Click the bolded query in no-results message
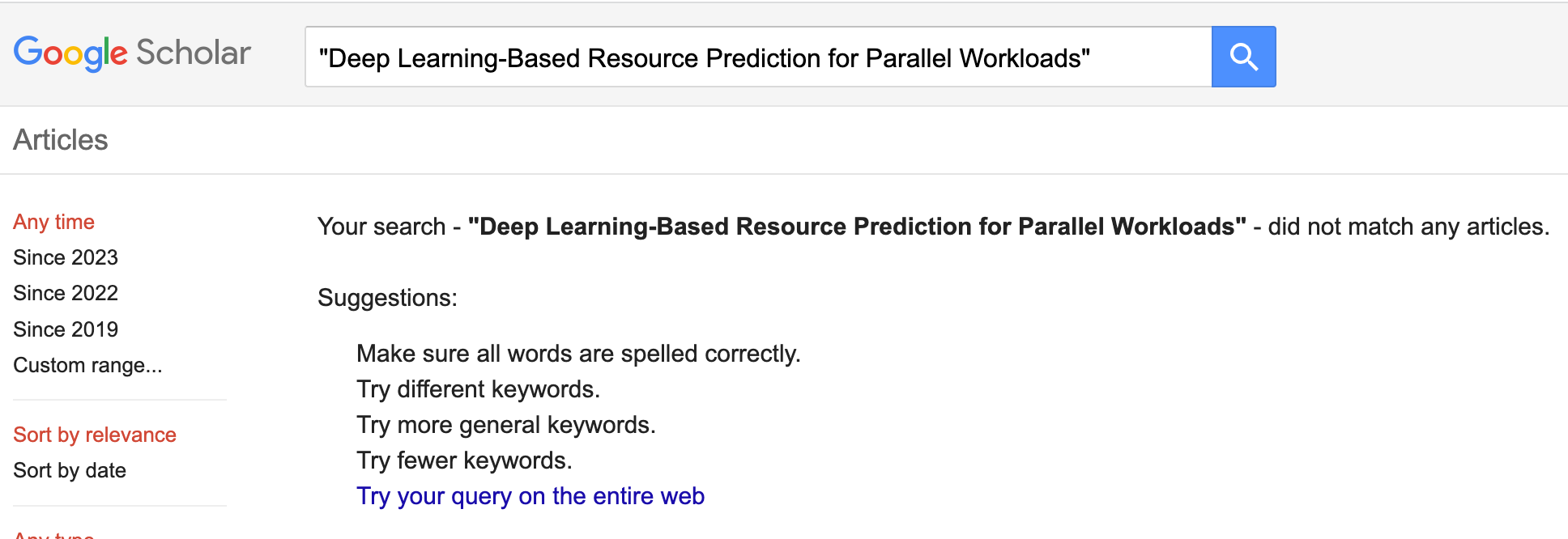 857,227
